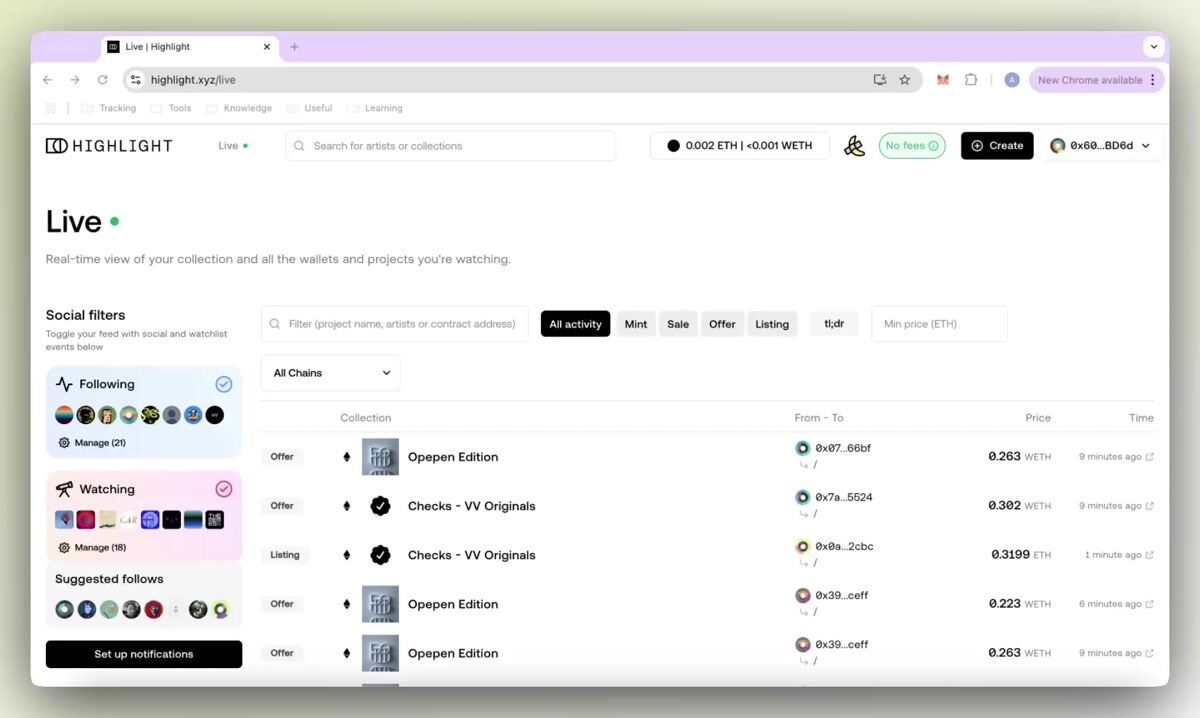Click first avatar in Suggested follows

click(64, 609)
